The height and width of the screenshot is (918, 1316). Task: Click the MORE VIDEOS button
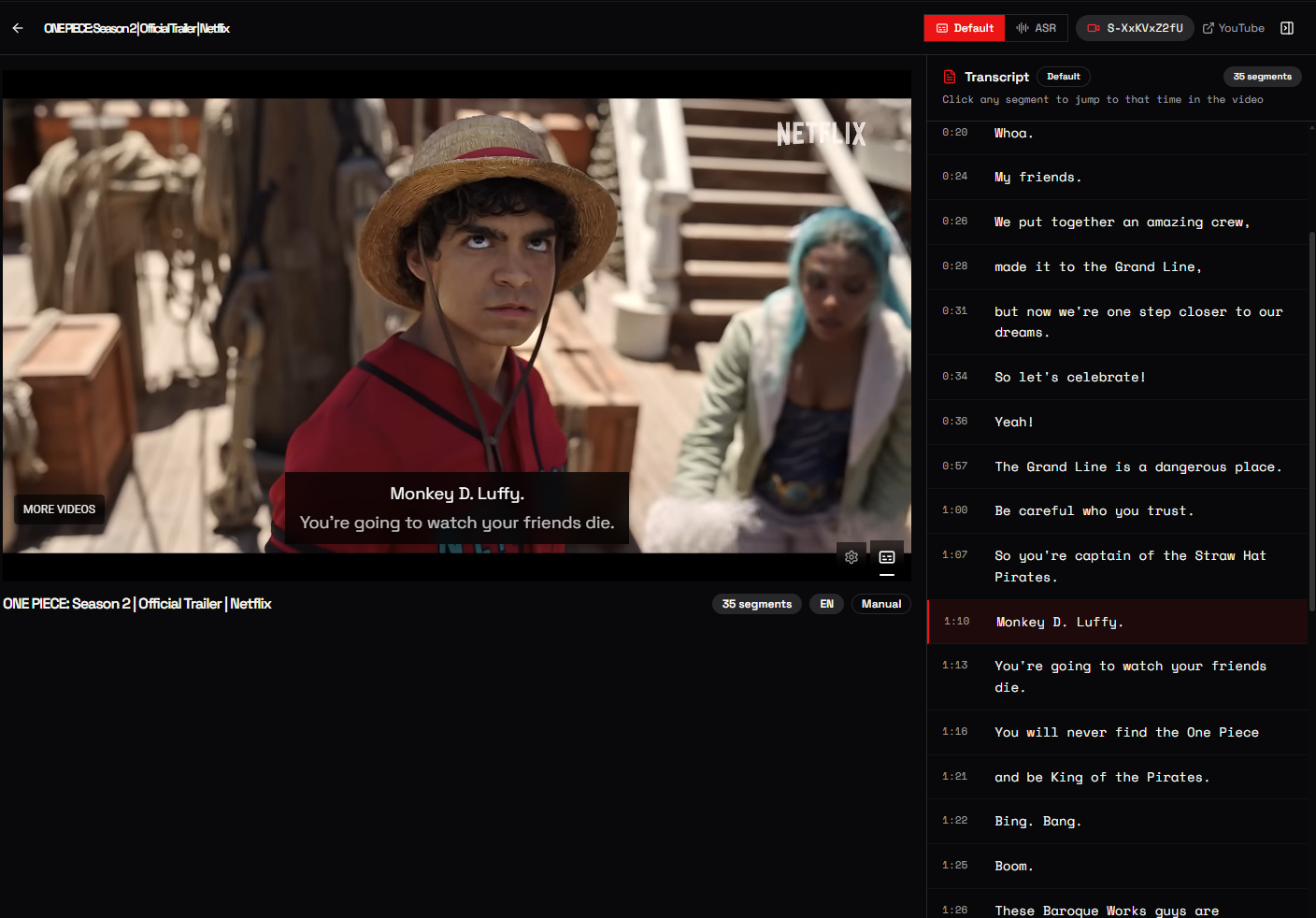[x=59, y=509]
